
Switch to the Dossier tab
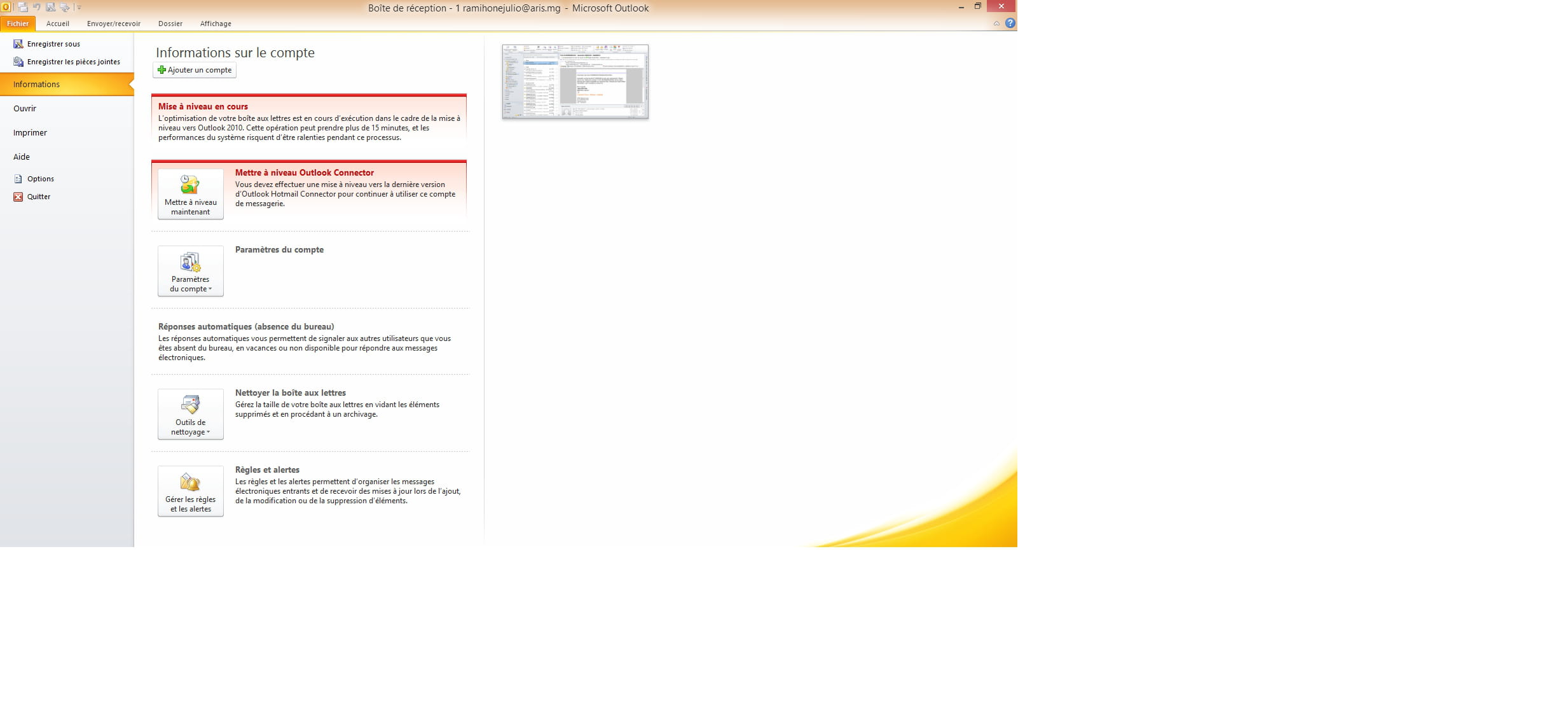click(170, 24)
